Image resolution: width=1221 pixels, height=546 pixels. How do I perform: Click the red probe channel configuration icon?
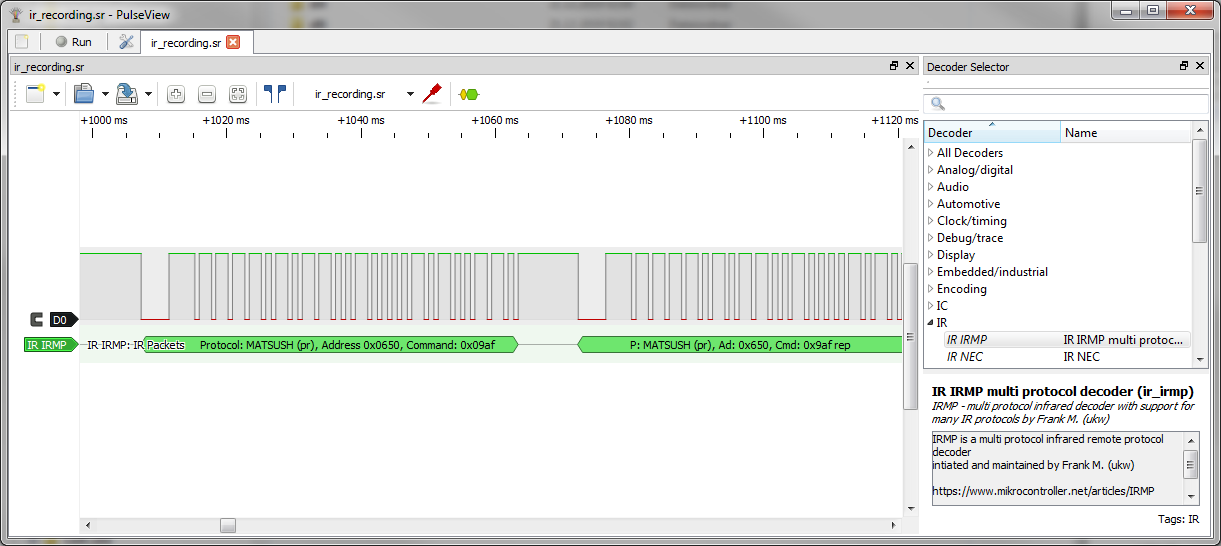[432, 94]
